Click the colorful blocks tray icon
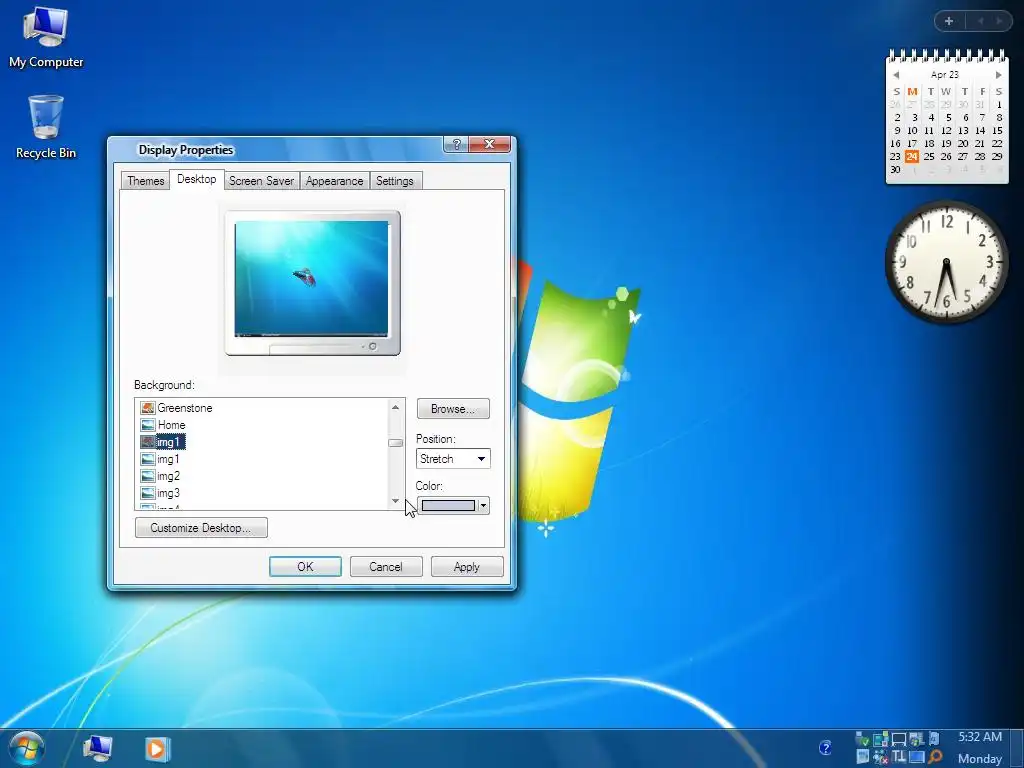The height and width of the screenshot is (768, 1024). pos(880,739)
